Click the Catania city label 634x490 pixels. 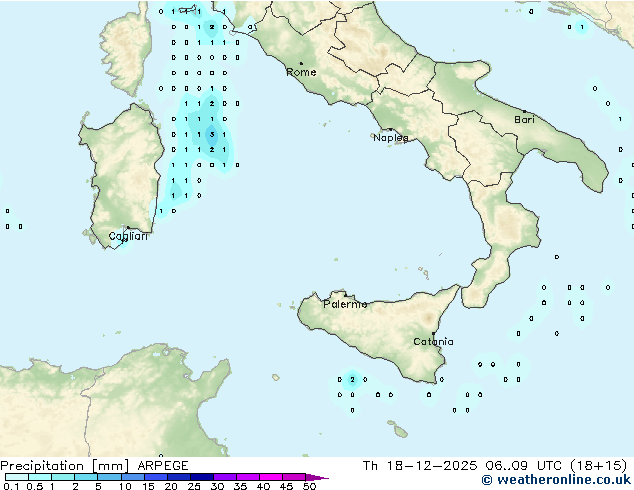[x=433, y=342]
